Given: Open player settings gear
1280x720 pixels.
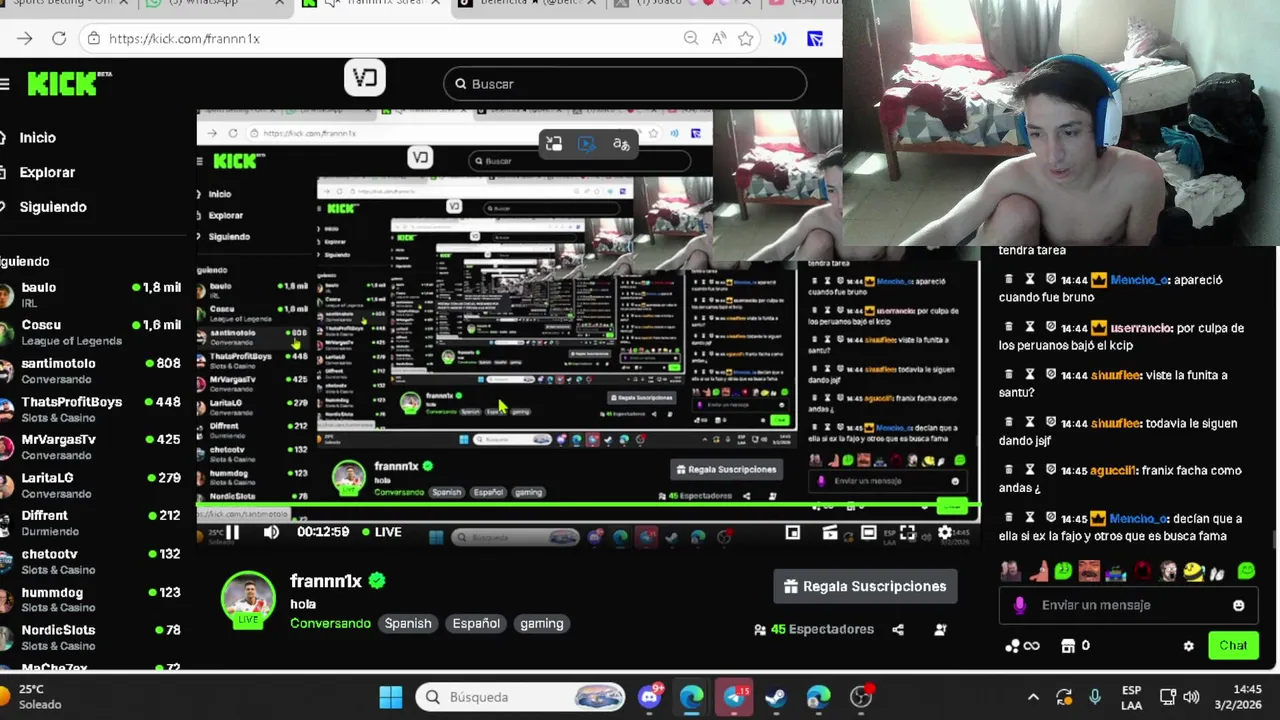Looking at the screenshot, I should click(x=944, y=533).
